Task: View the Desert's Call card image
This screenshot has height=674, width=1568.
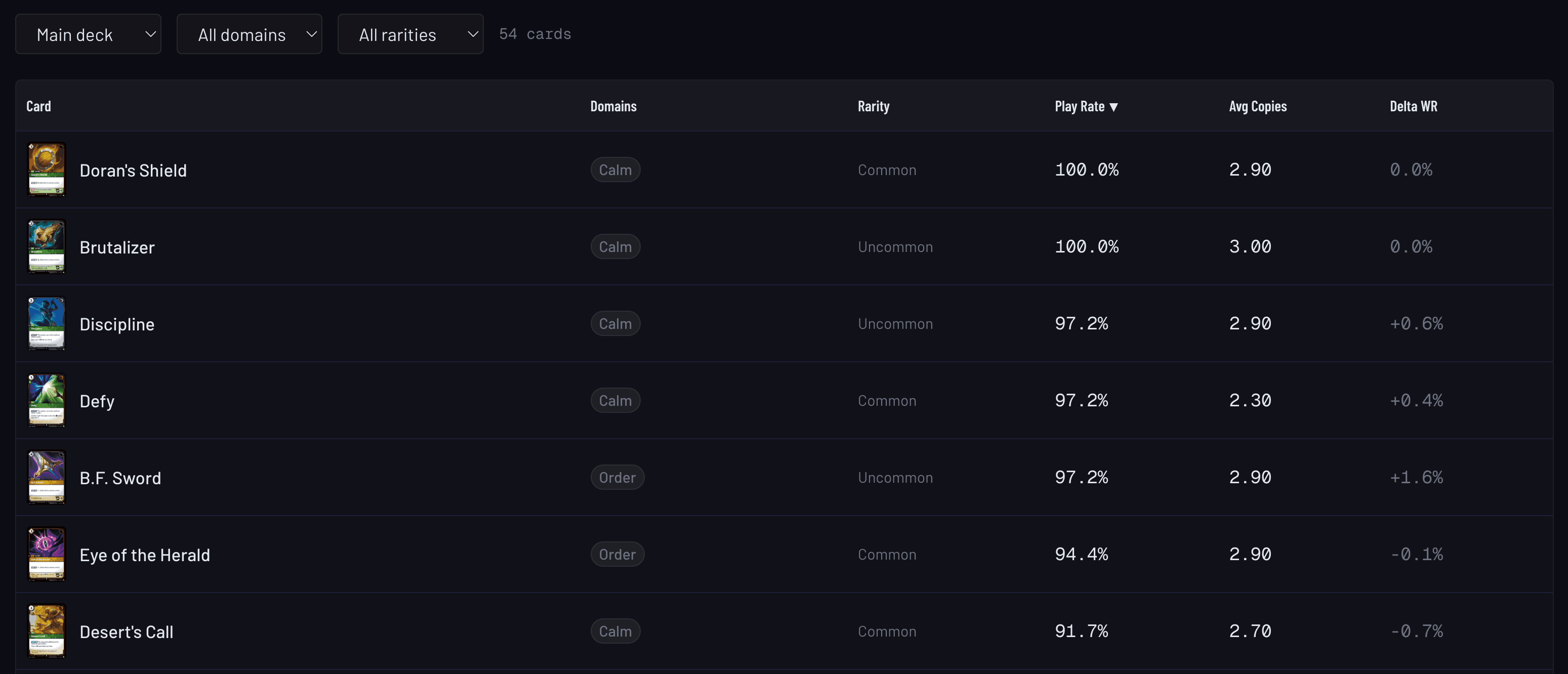Action: tap(46, 631)
